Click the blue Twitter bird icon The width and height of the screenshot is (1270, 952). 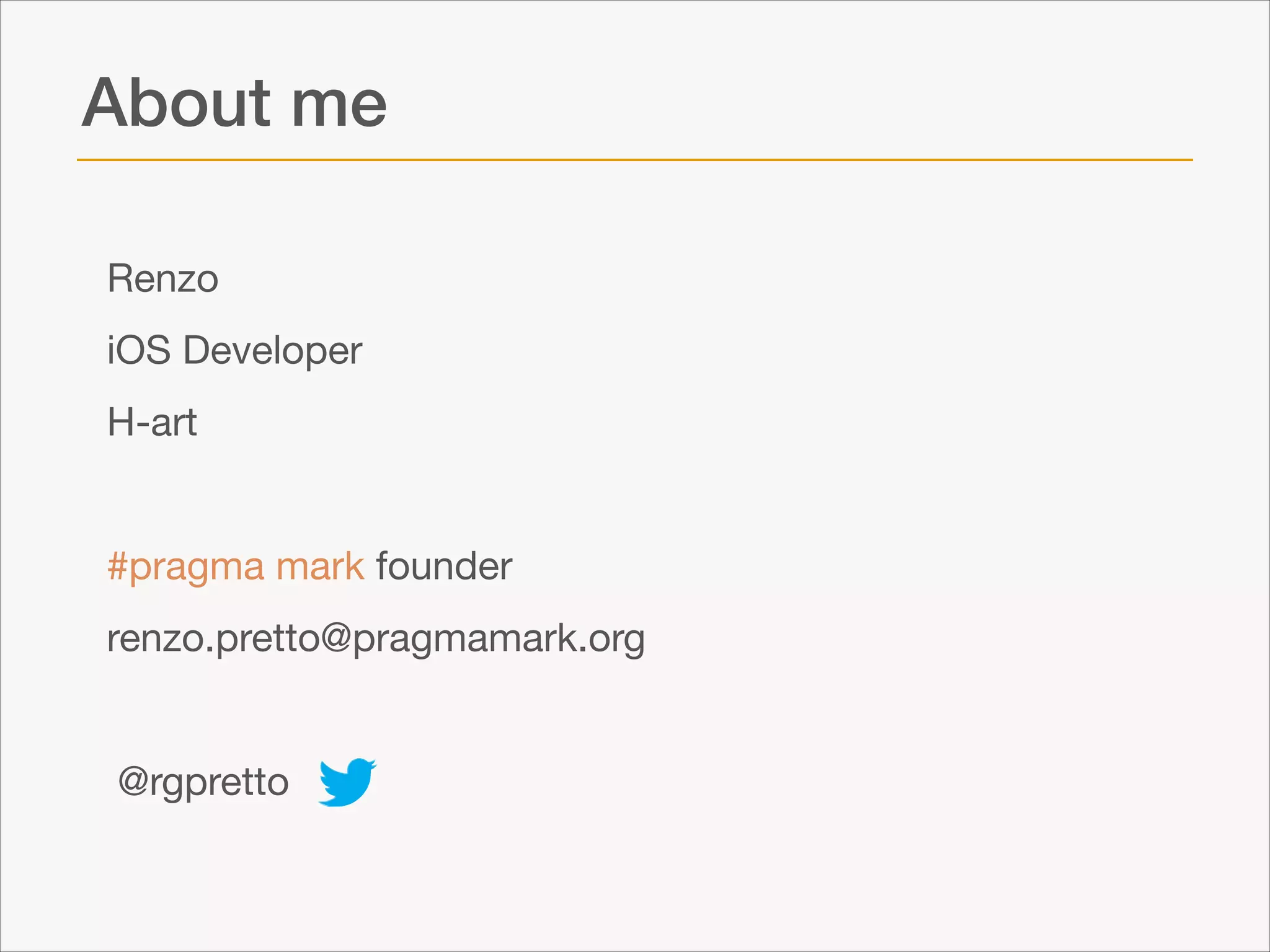coord(347,782)
